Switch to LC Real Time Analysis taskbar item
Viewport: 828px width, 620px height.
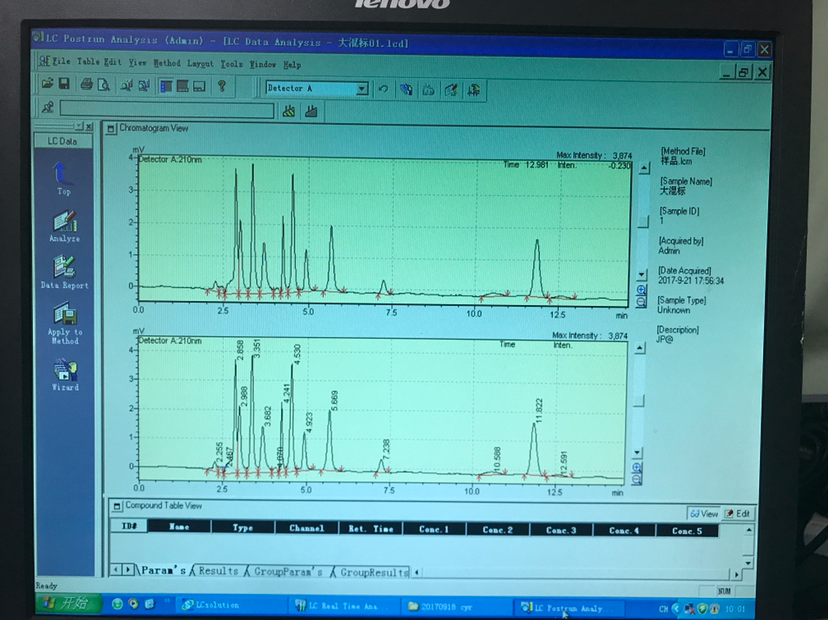coord(342,606)
